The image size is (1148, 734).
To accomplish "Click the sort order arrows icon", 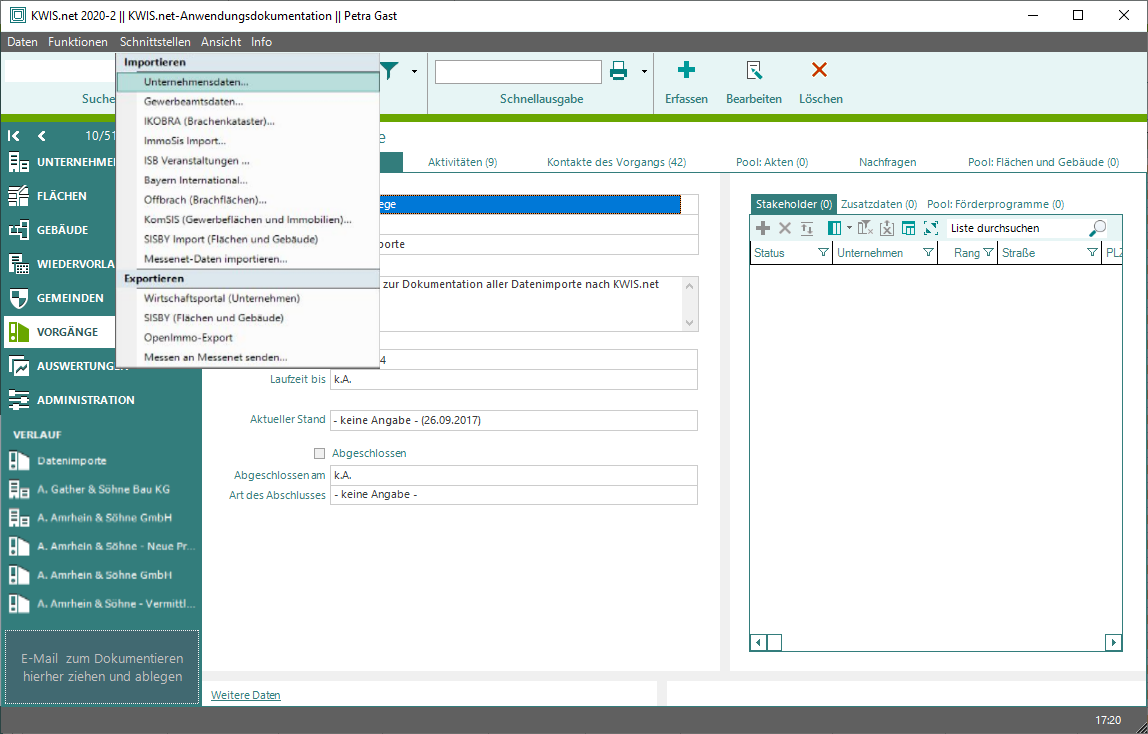I will [x=807, y=228].
